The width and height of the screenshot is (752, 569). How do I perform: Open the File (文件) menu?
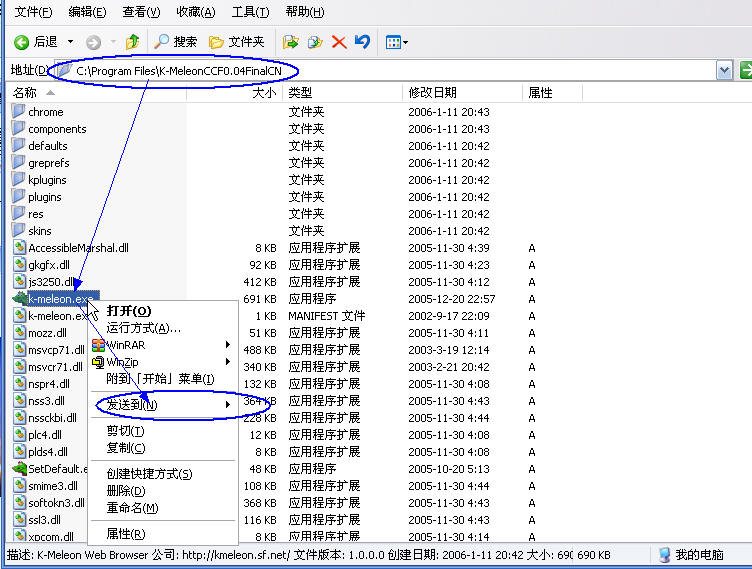pyautogui.click(x=33, y=12)
